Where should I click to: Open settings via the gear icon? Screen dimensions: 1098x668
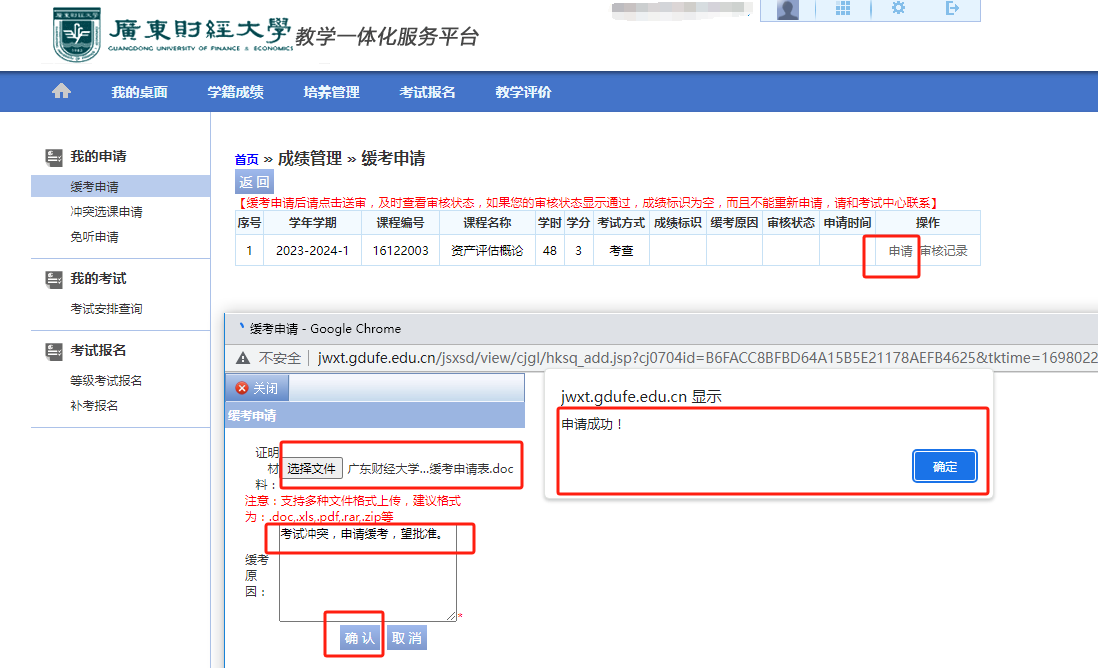point(898,9)
